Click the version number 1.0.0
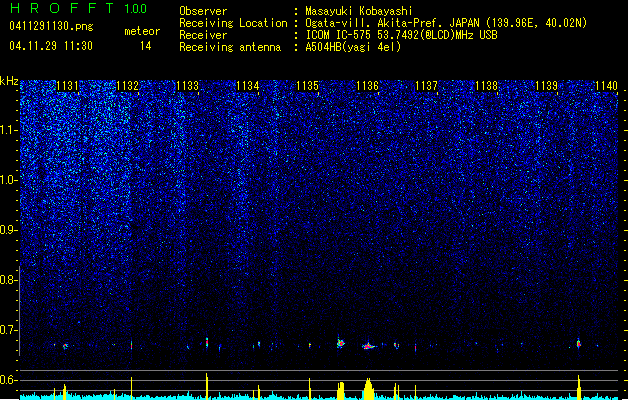This screenshot has height=400, width=629. (136, 9)
